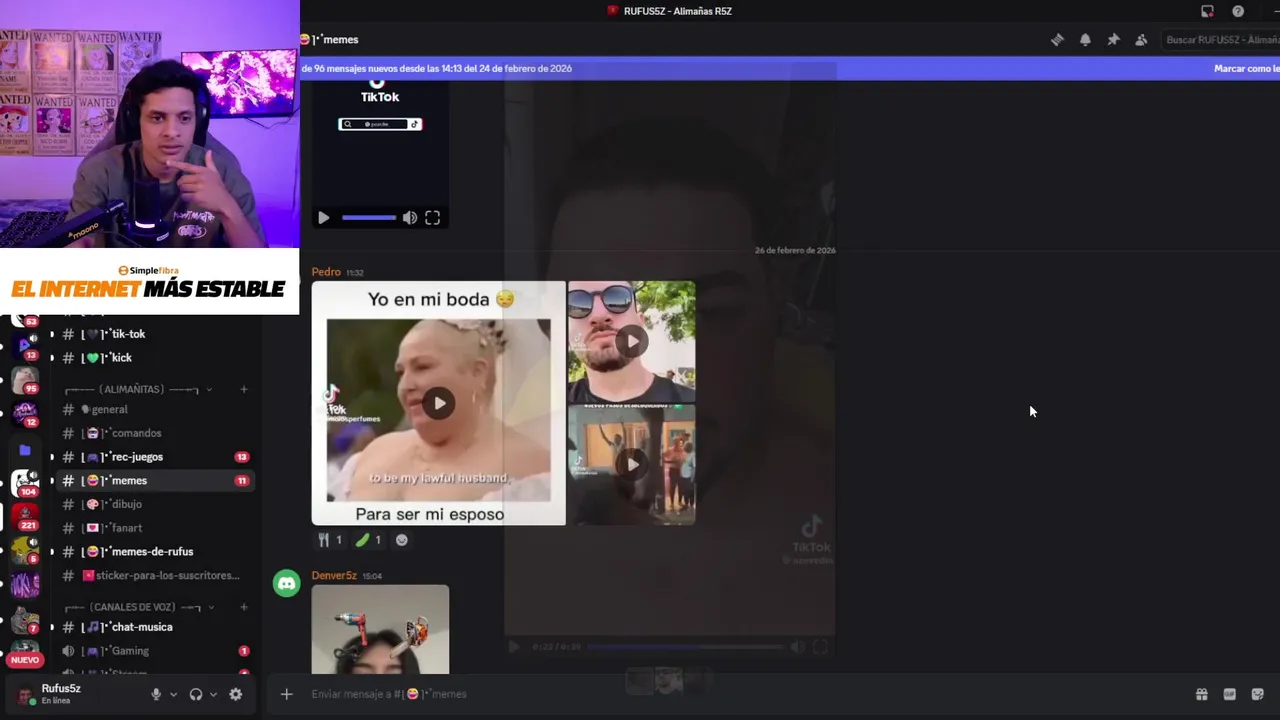Add a channel to CANALES DE VOZ category
Image resolution: width=1280 pixels, height=720 pixels.
[243, 607]
